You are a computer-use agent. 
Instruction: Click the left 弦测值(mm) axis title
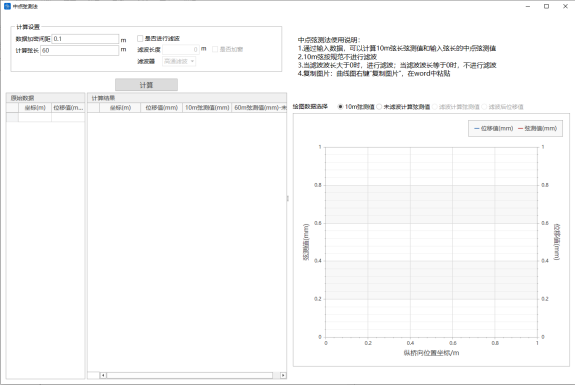(306, 242)
